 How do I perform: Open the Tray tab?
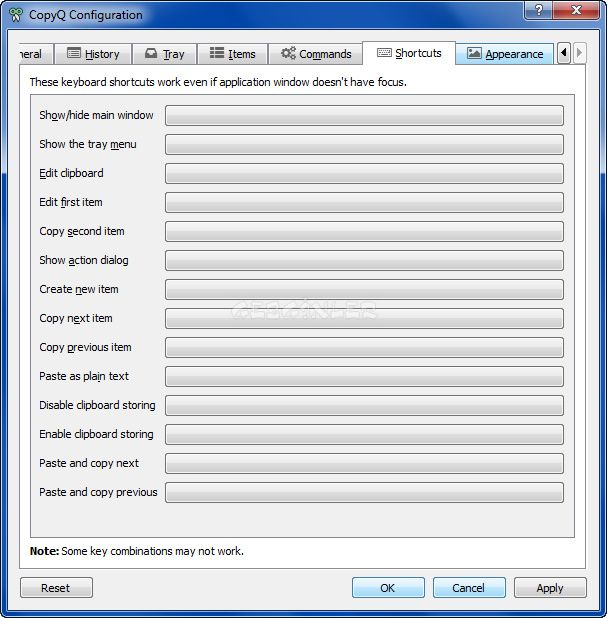(x=165, y=54)
